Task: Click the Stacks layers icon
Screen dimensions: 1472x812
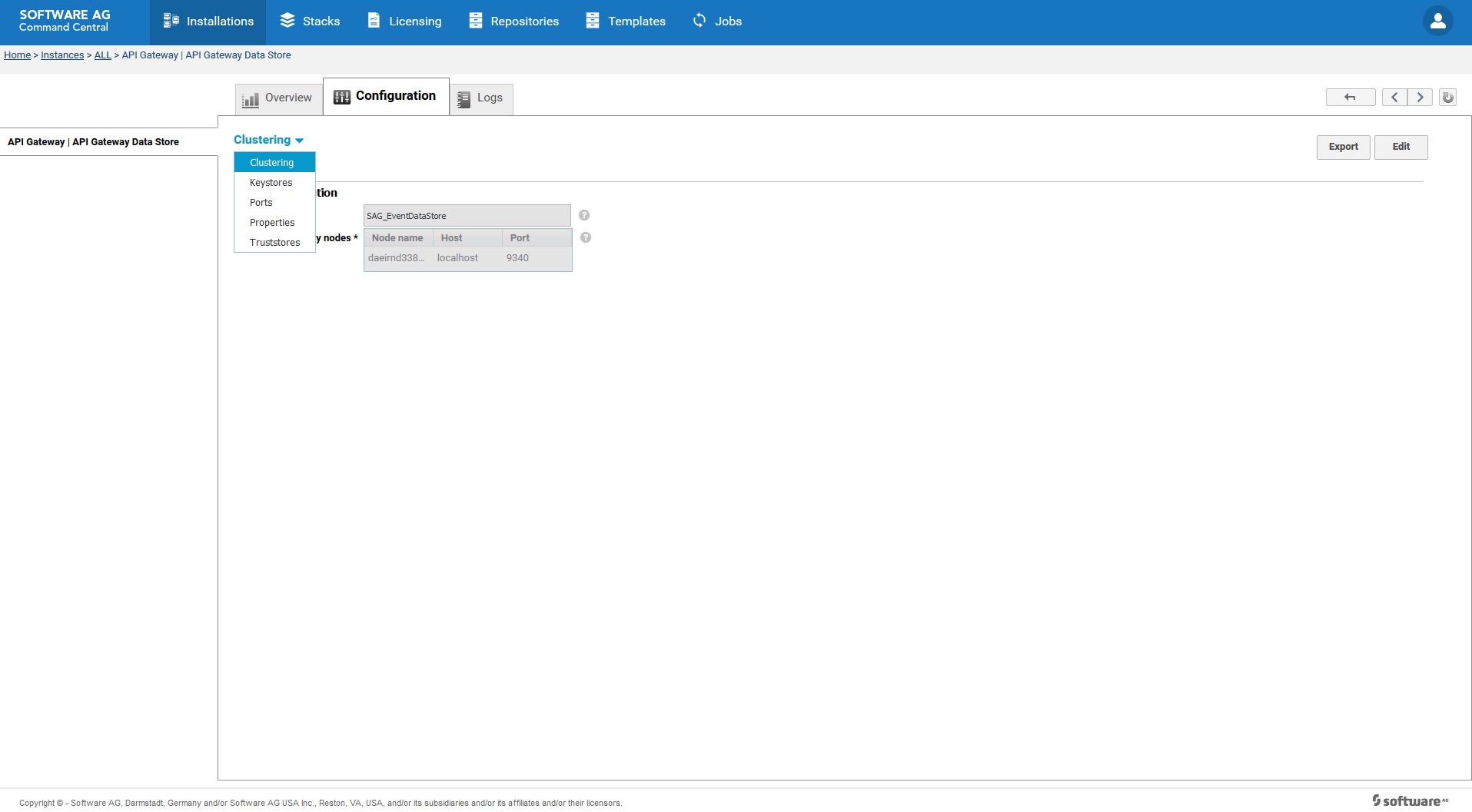Action: (x=287, y=21)
